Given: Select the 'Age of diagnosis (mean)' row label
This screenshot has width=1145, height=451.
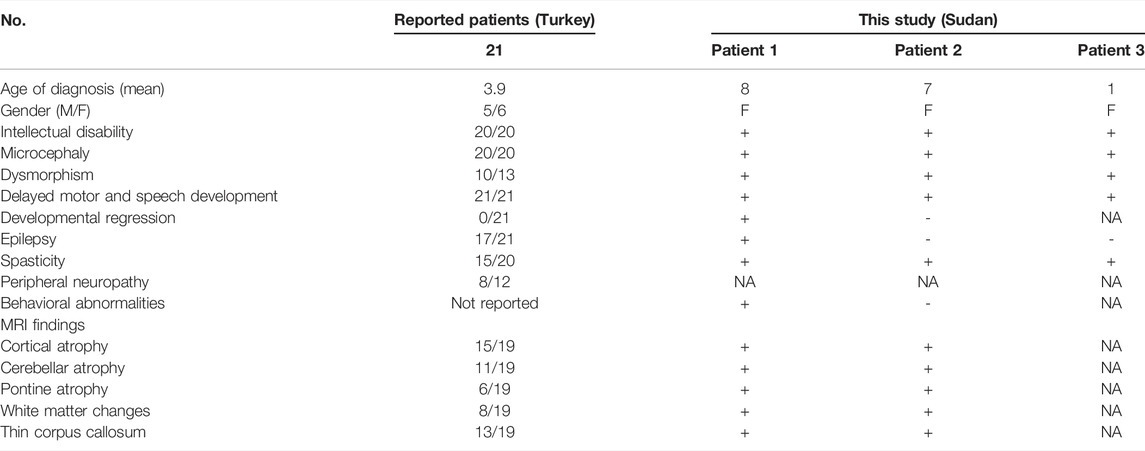Looking at the screenshot, I should (x=83, y=89).
